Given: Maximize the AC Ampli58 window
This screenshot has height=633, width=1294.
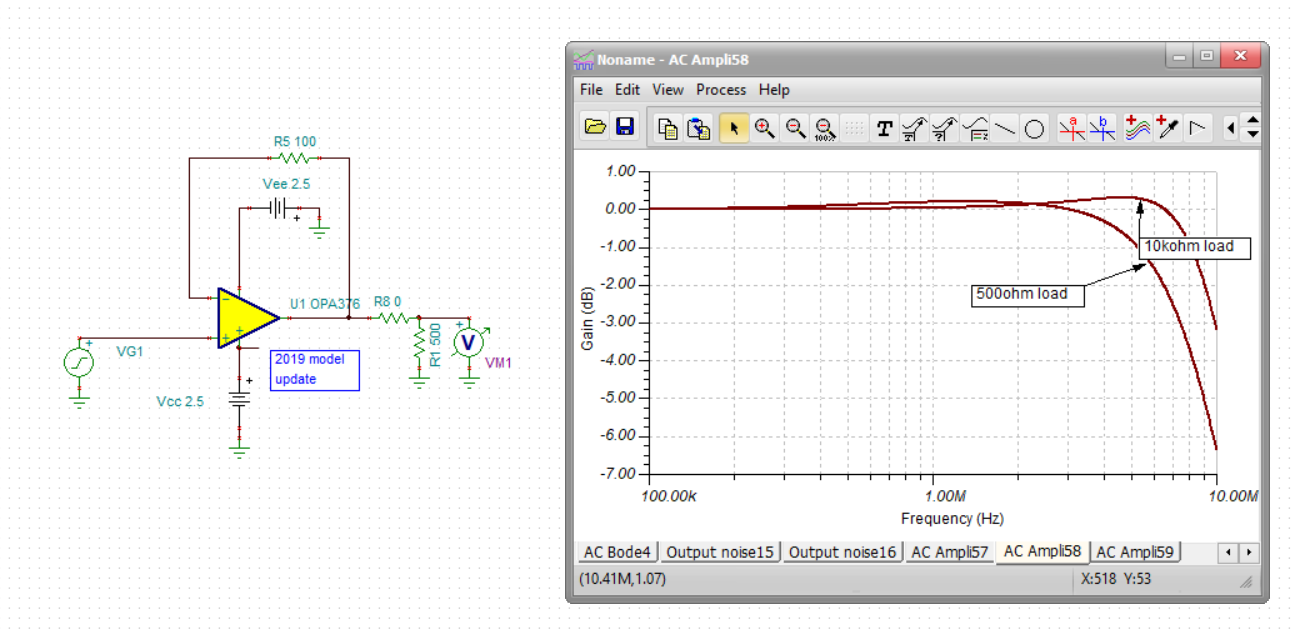Looking at the screenshot, I should (1207, 56).
